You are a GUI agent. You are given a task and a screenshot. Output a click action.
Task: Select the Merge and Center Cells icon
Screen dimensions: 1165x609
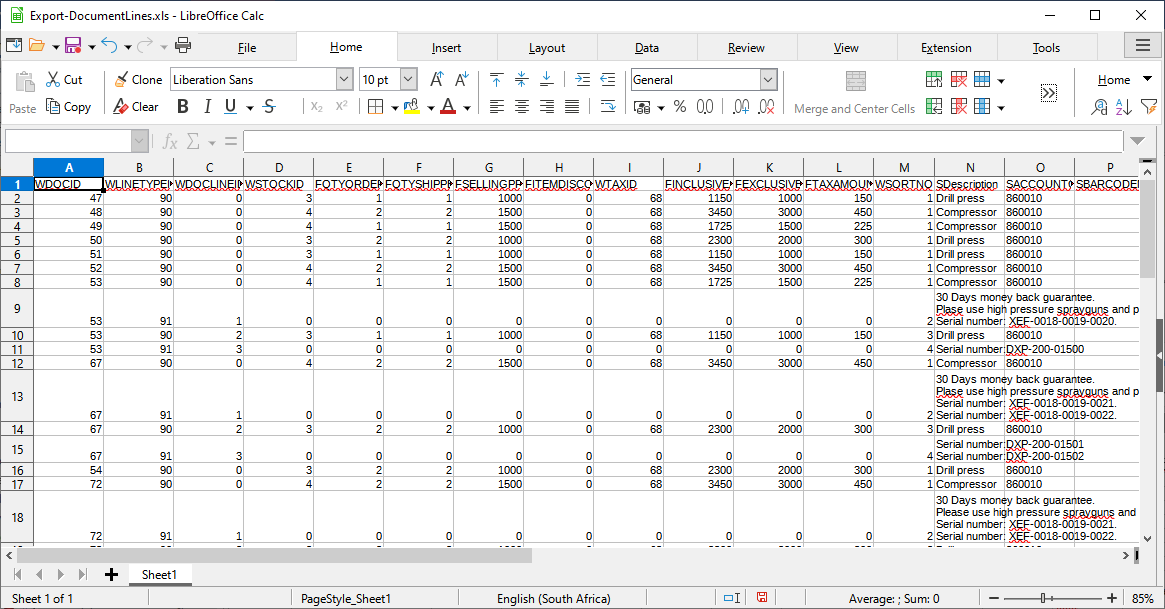pos(854,82)
